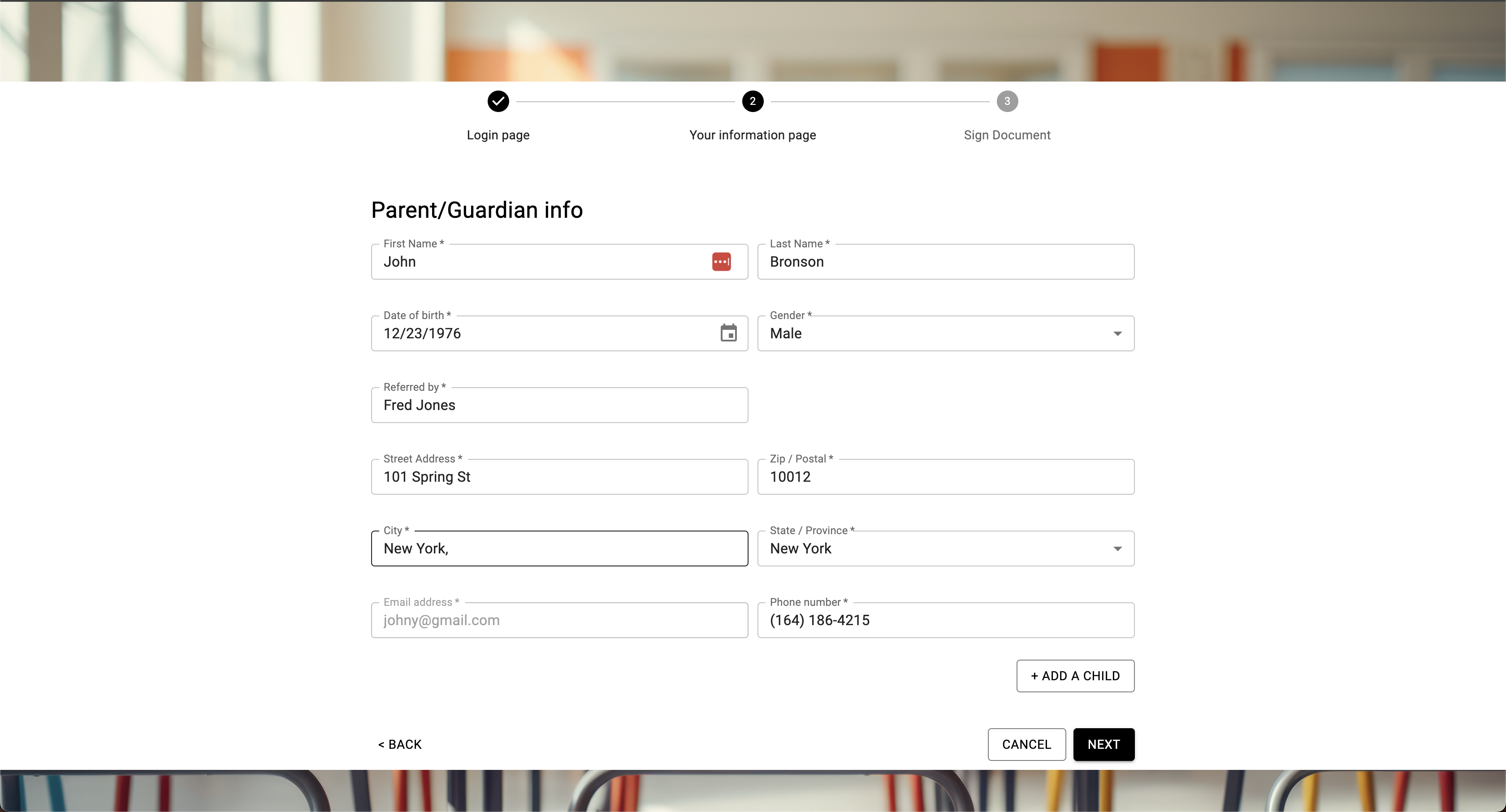The width and height of the screenshot is (1506, 812).
Task: Click the completed Login page step checkmark
Action: pos(498,101)
